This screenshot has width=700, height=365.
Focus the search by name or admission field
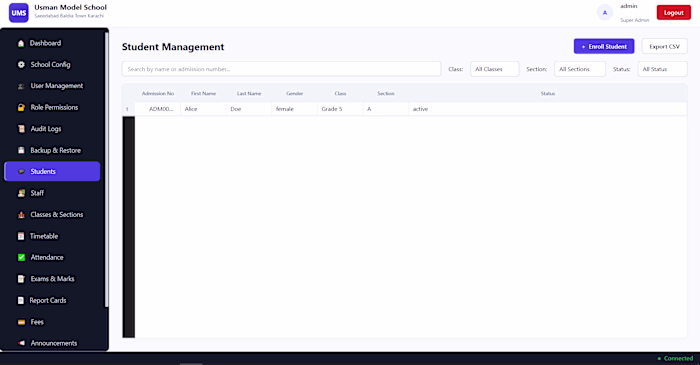282,69
